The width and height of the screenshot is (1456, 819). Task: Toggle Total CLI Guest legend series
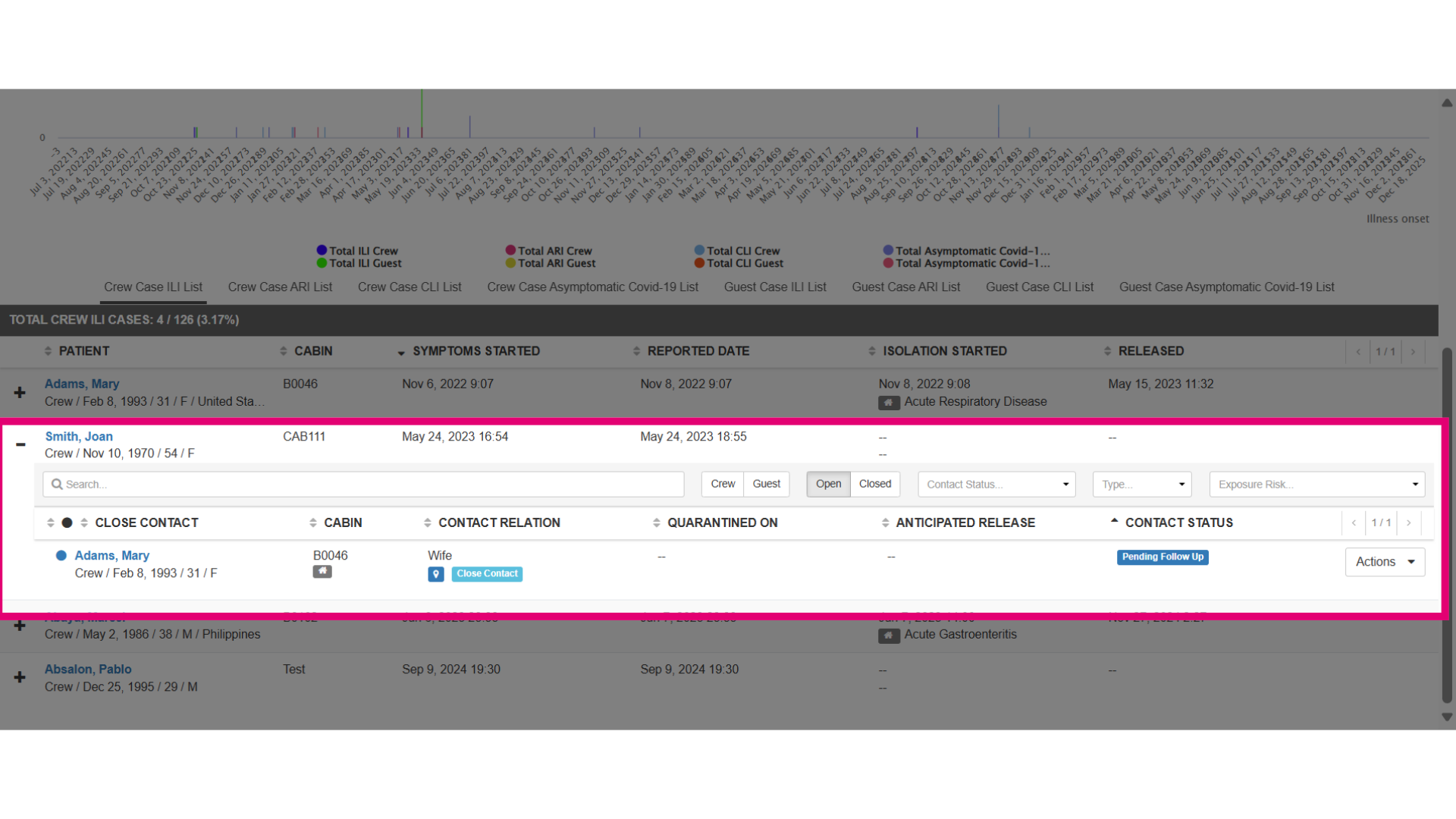point(739,263)
